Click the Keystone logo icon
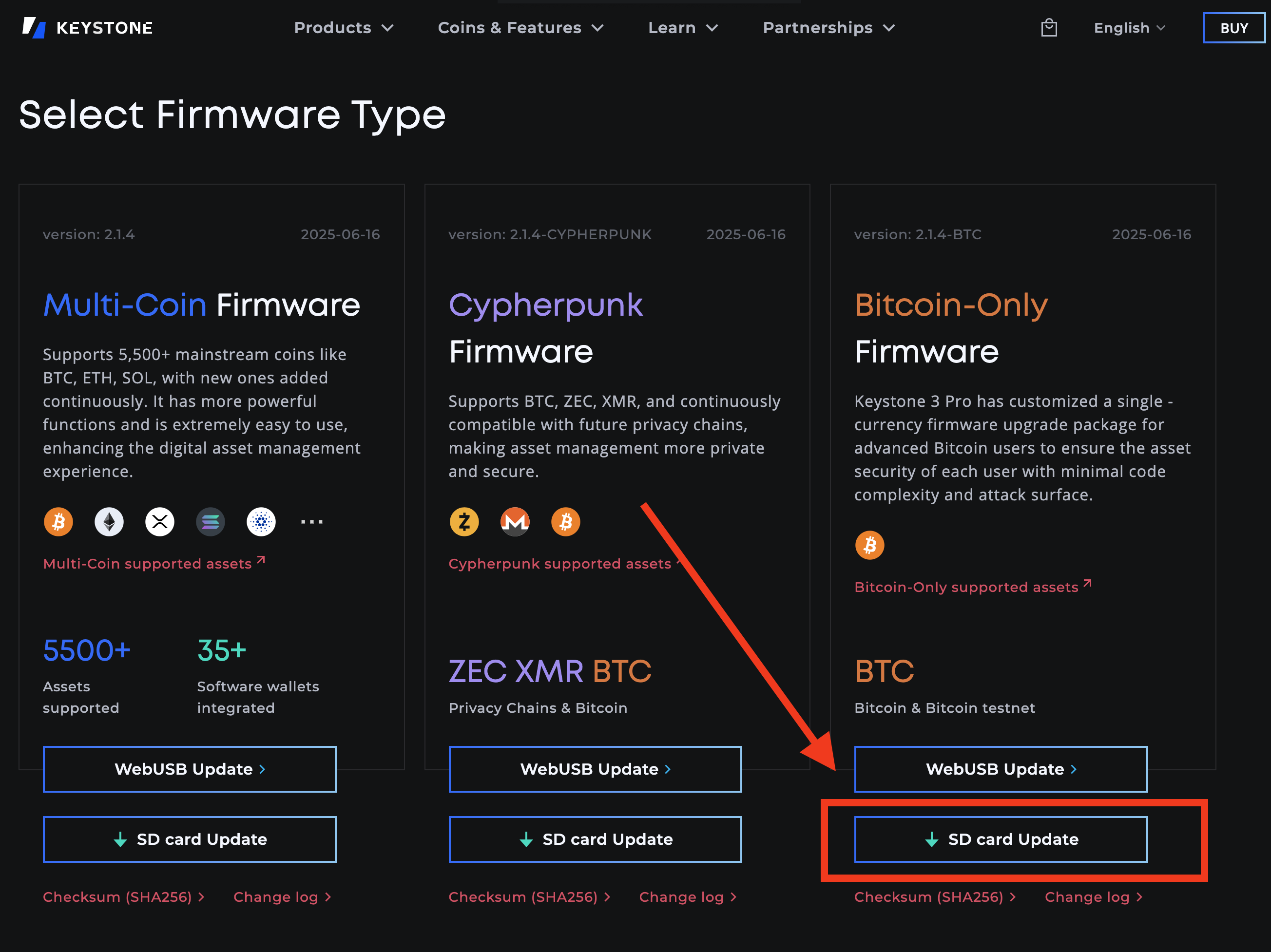The image size is (1271, 952). click(34, 28)
